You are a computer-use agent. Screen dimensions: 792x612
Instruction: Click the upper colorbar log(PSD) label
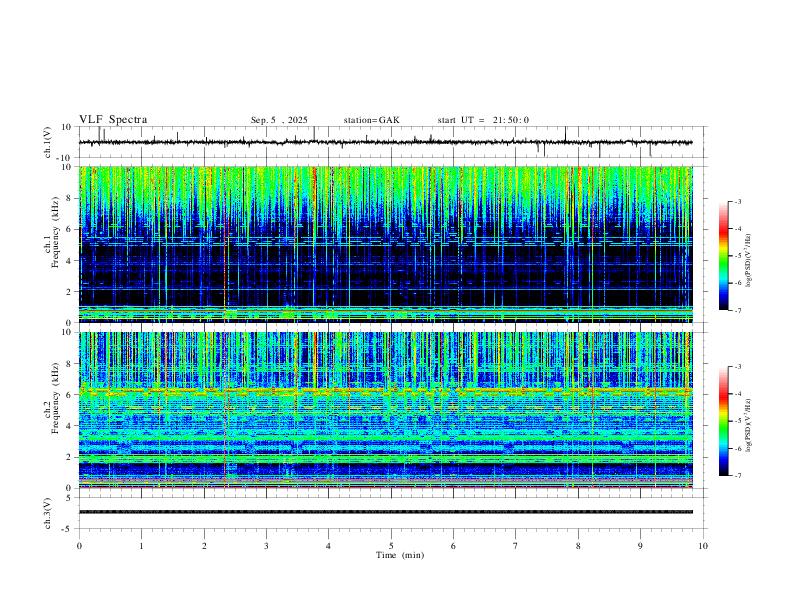tap(748, 260)
